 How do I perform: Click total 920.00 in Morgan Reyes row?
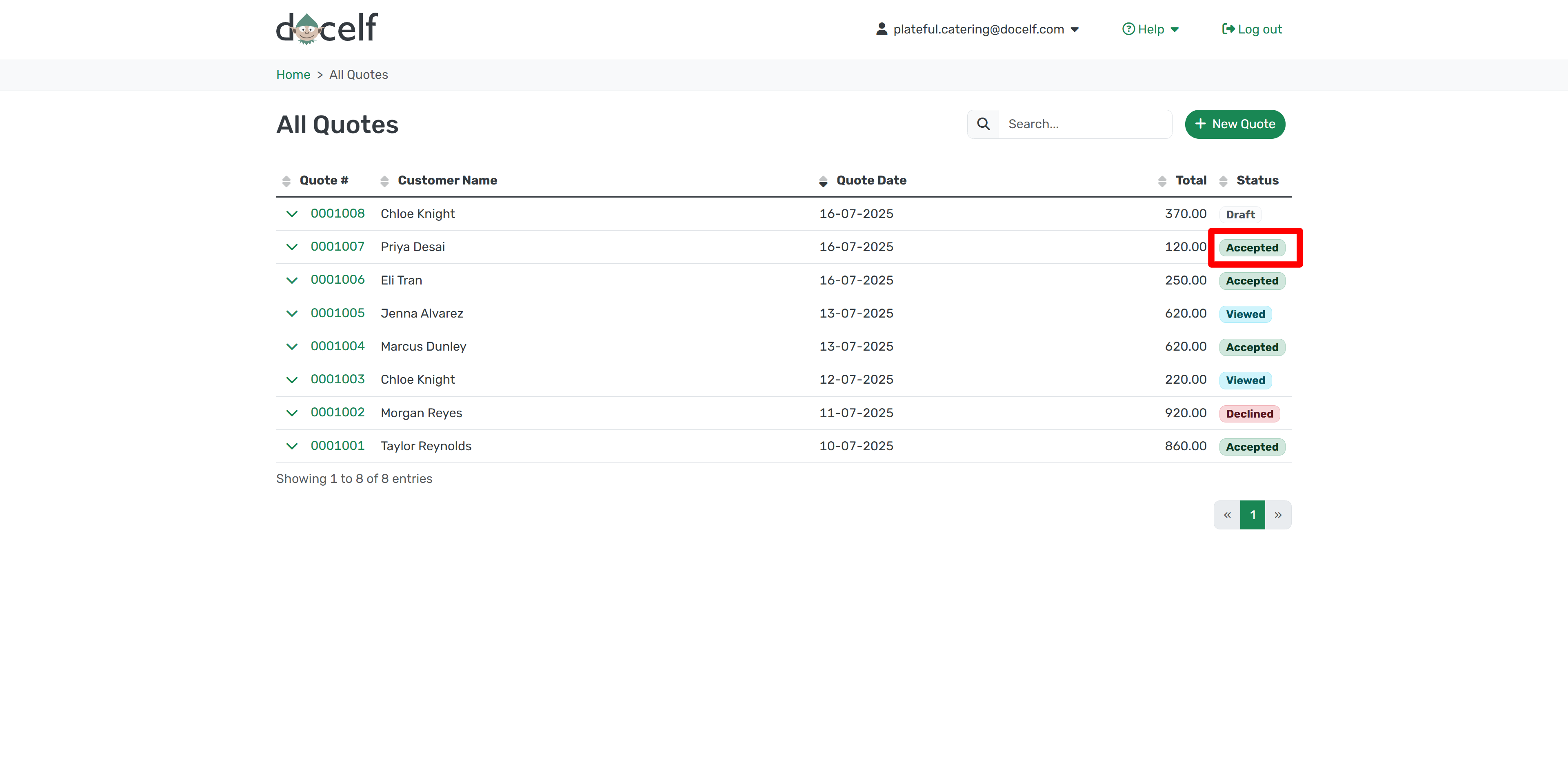(1185, 413)
